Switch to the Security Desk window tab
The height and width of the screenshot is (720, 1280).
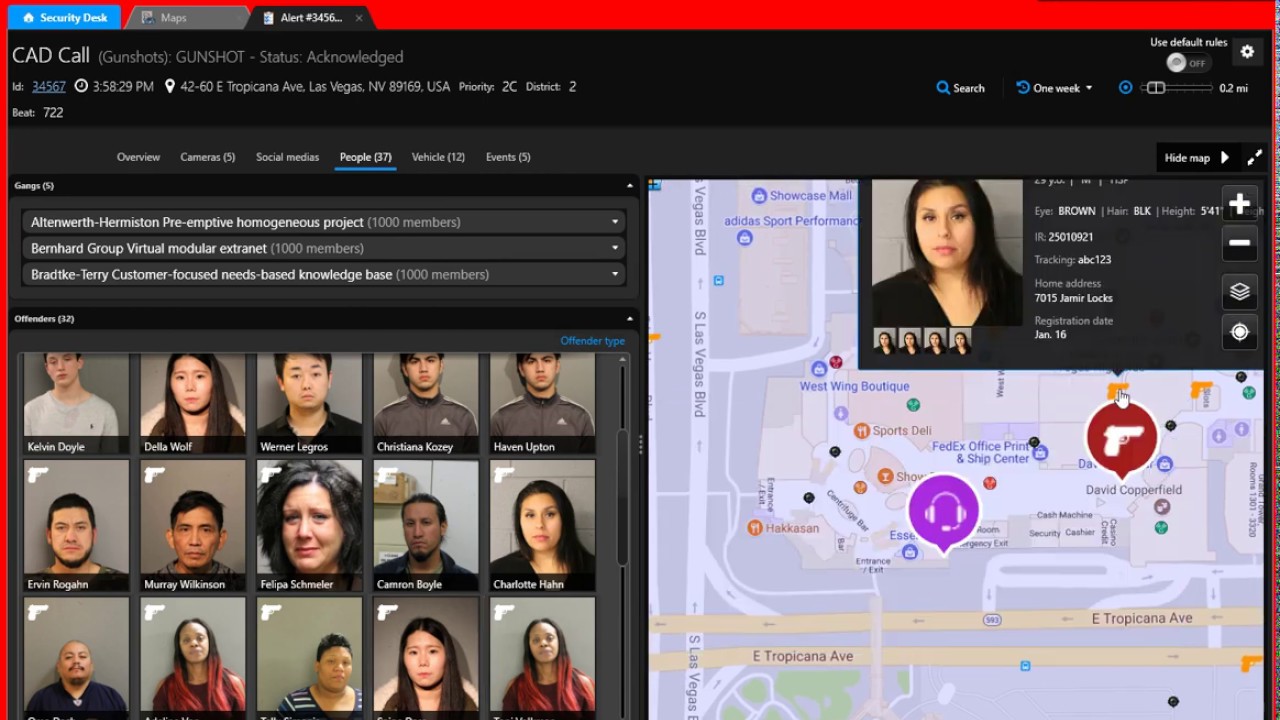(x=65, y=18)
